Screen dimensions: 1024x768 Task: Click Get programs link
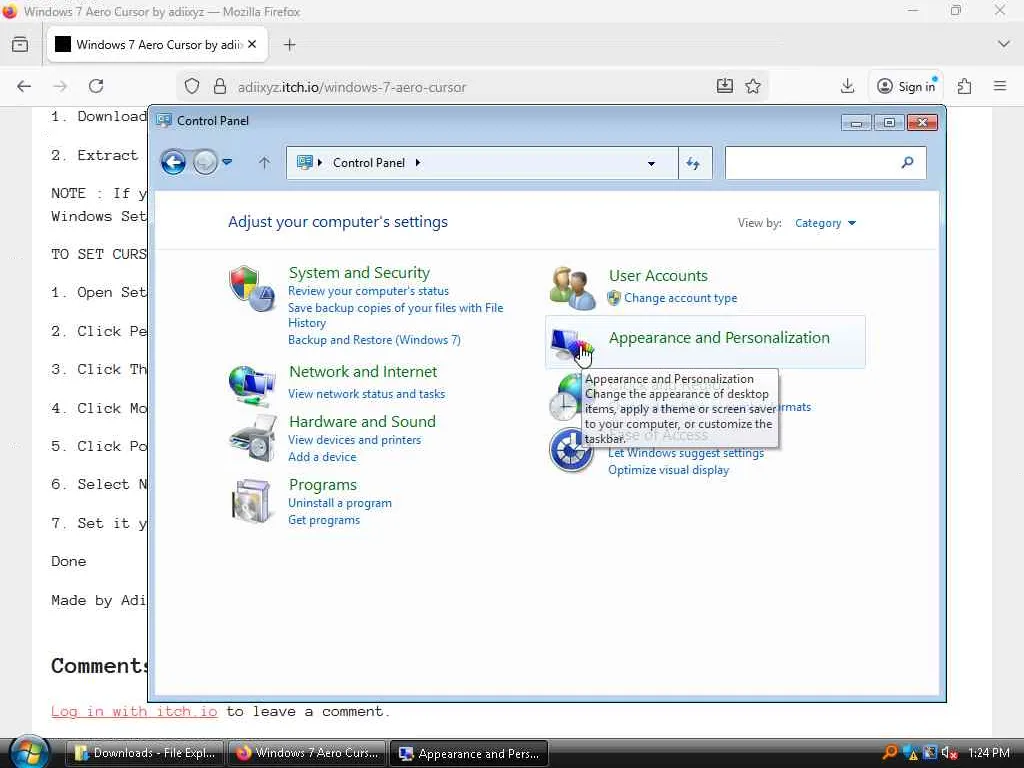[324, 520]
